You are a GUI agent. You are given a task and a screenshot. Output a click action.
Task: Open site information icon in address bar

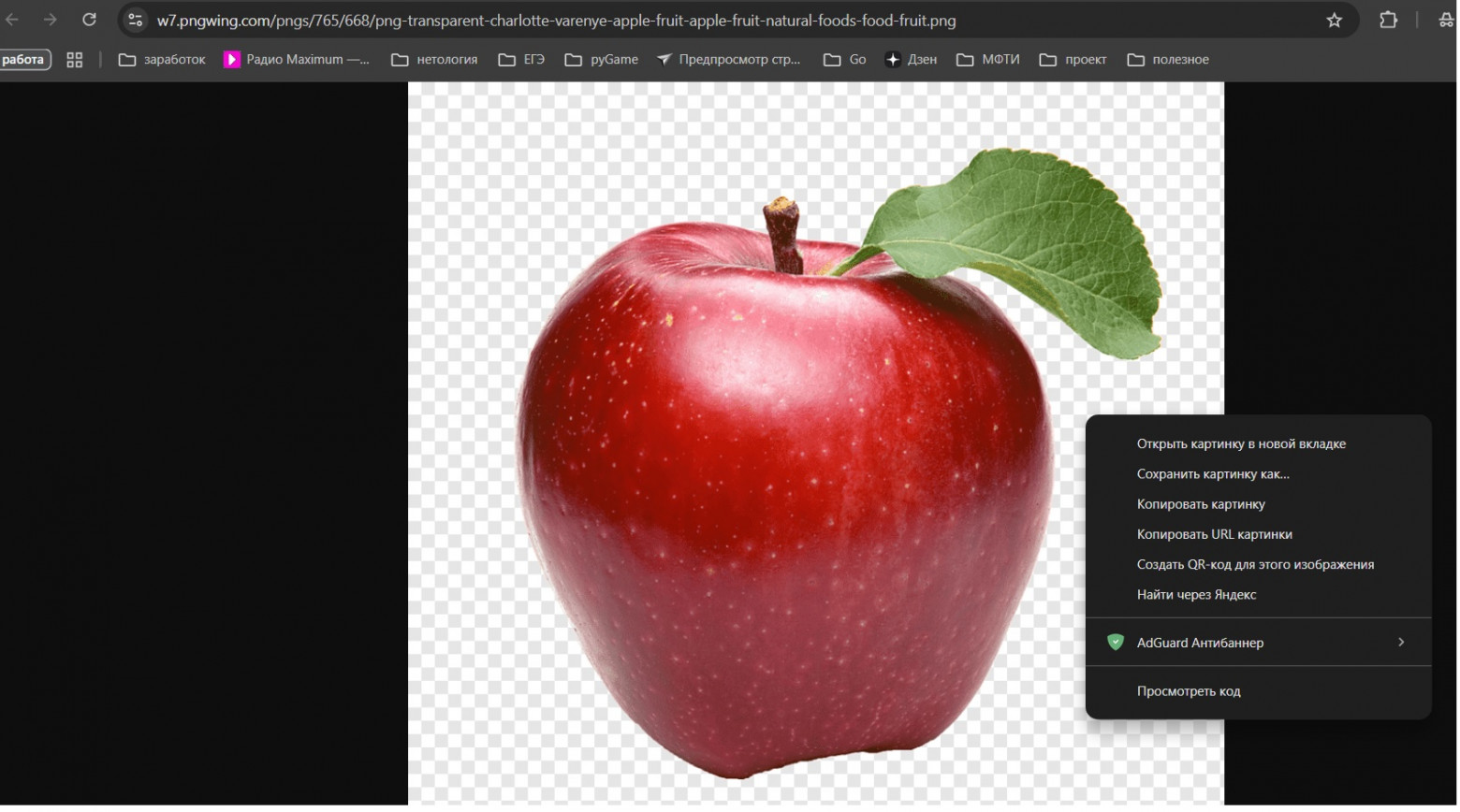click(x=136, y=20)
